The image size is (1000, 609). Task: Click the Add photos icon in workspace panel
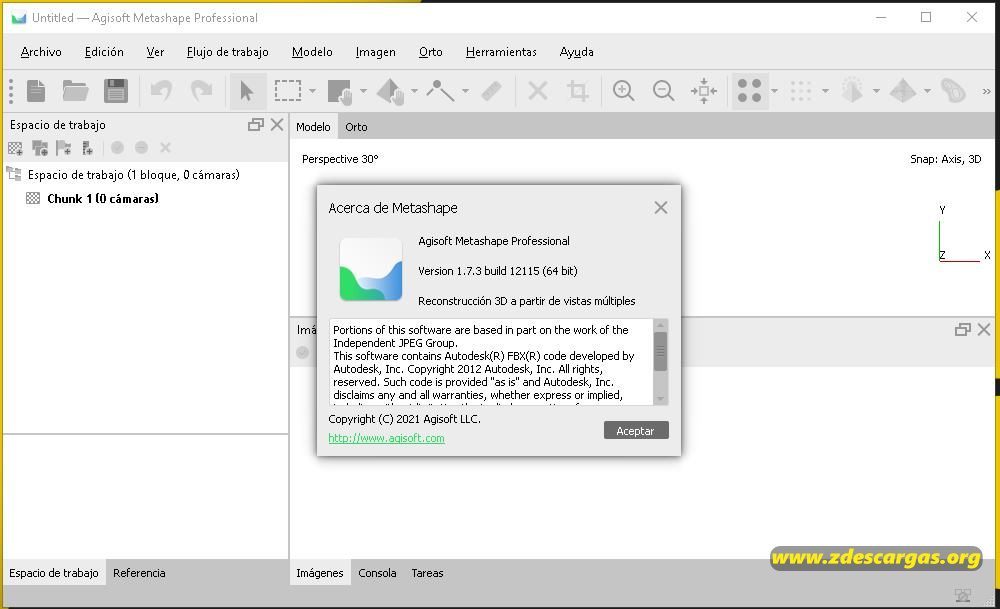(40, 148)
